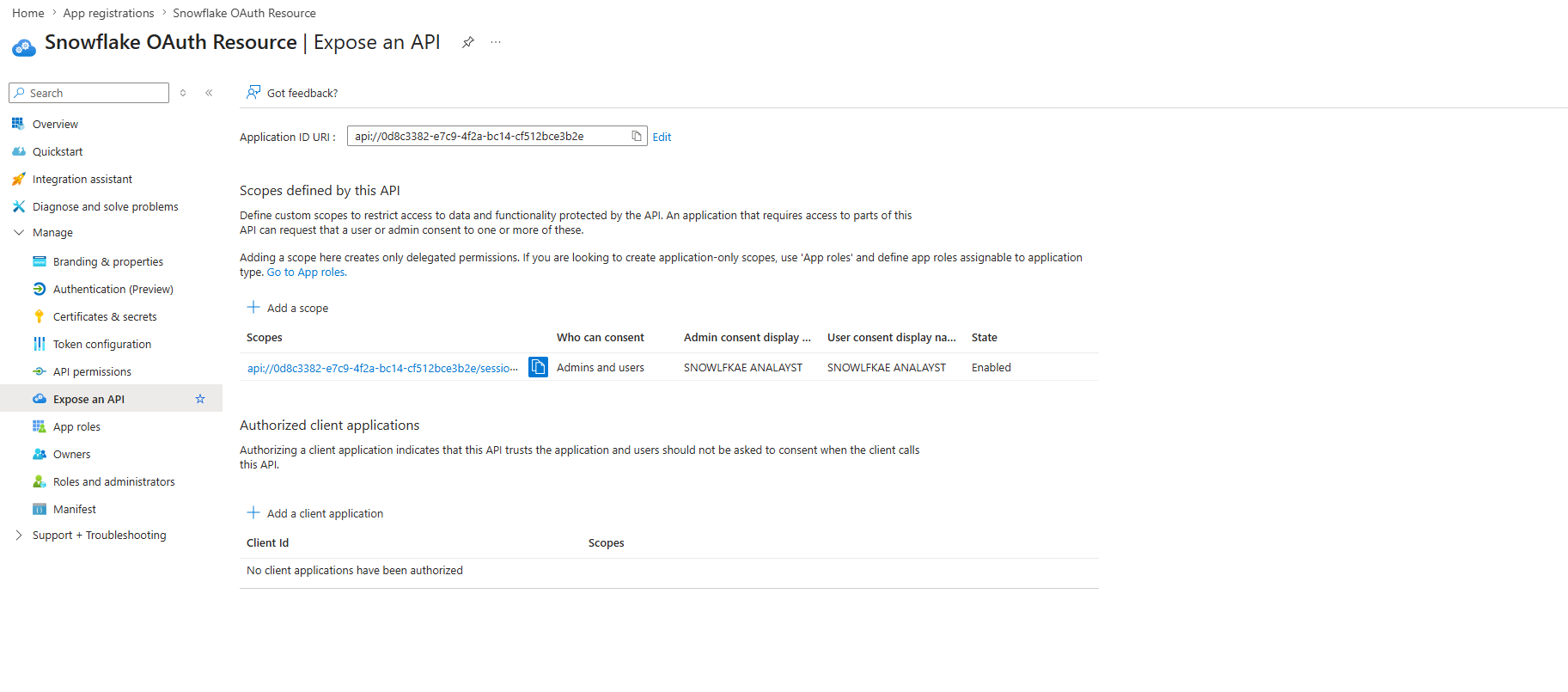The height and width of the screenshot is (692, 1568).
Task: Click the Admins and users cell
Action: [601, 367]
